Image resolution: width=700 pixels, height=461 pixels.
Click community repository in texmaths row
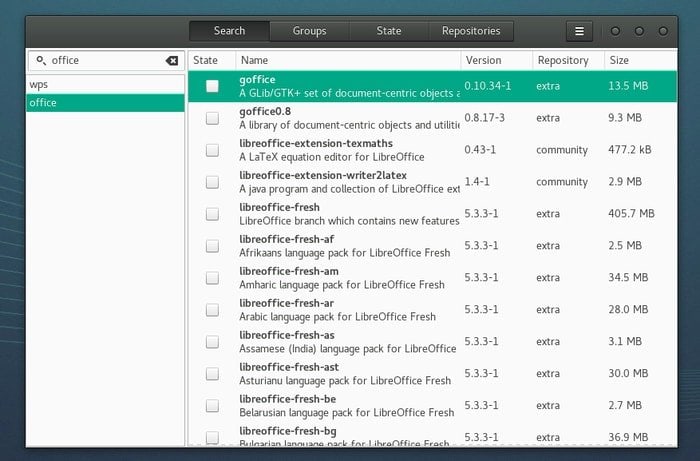pyautogui.click(x=562, y=150)
